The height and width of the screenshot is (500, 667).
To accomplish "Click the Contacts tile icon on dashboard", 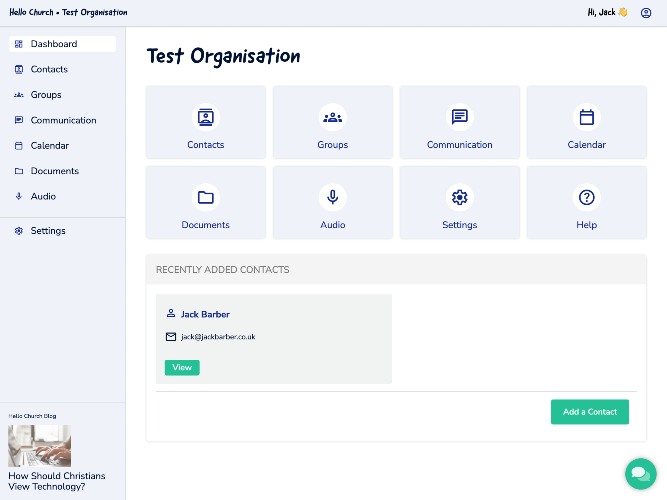I will (x=205, y=117).
